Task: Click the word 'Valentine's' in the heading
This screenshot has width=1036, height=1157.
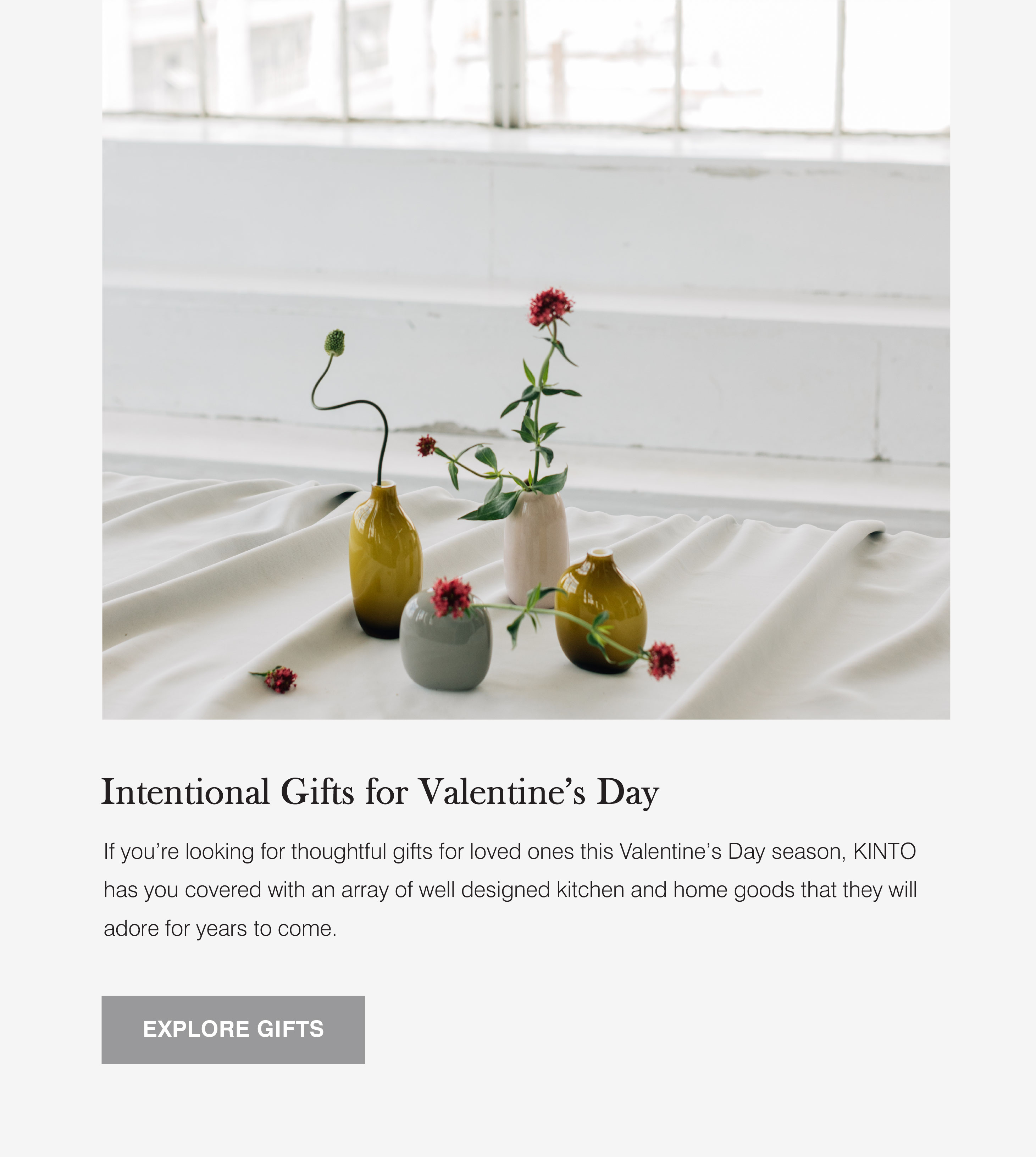Action: point(502,792)
